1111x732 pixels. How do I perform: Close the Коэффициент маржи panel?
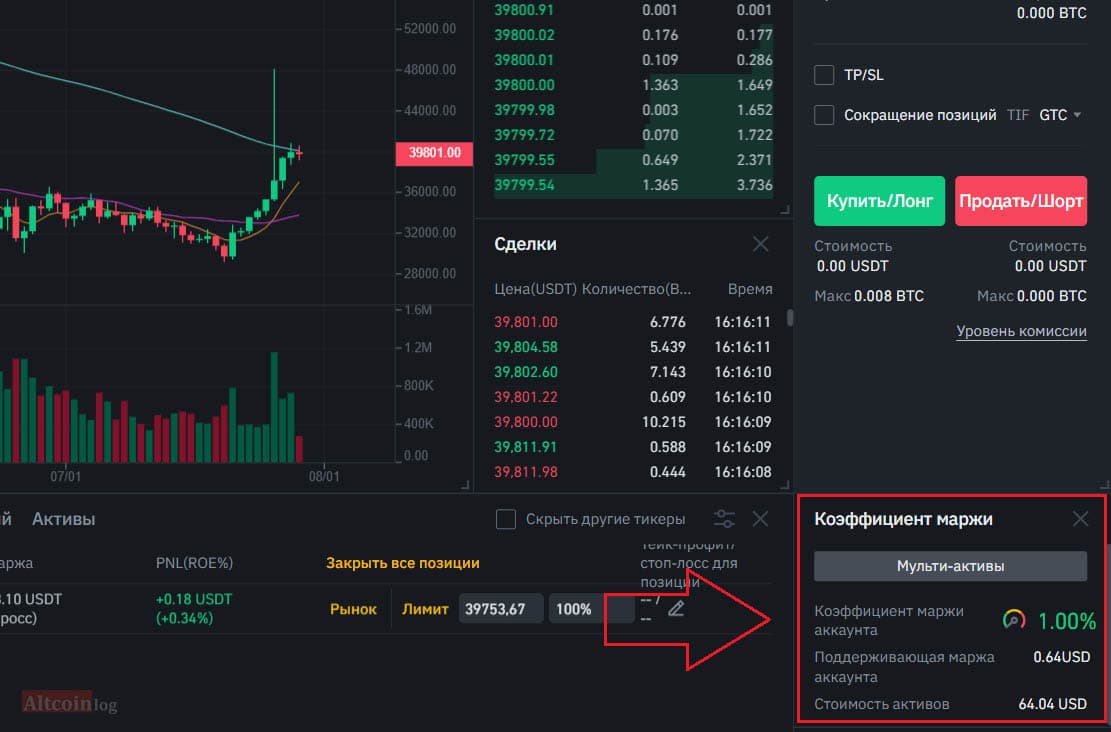click(1080, 519)
